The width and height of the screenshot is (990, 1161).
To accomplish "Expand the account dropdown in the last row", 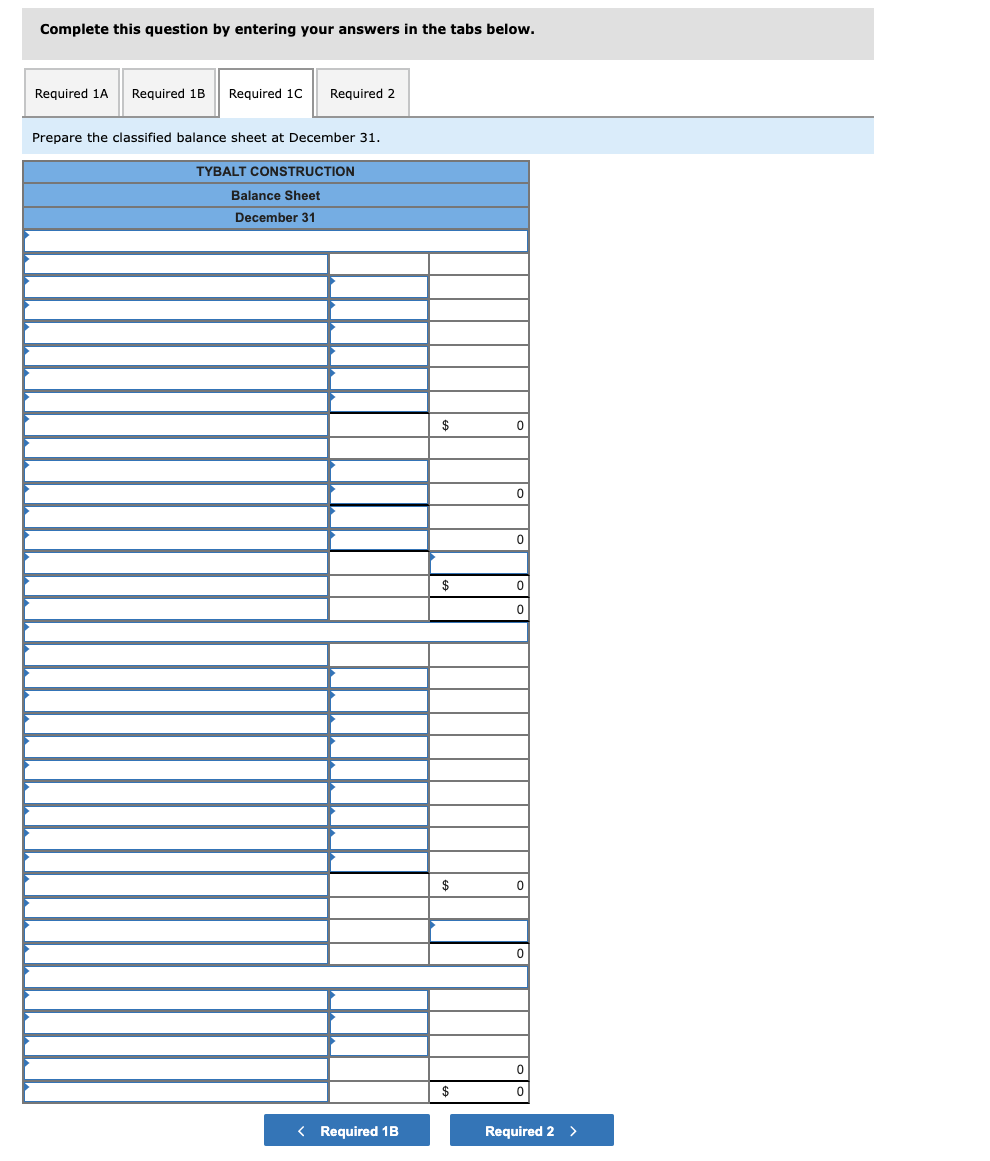I will point(176,1092).
